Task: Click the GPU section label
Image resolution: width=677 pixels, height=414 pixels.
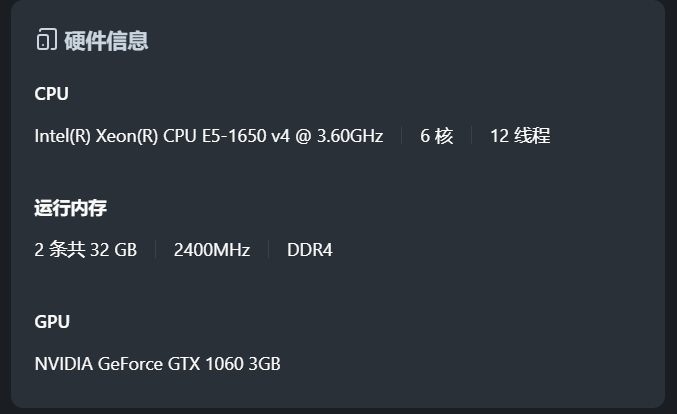Action: [x=52, y=322]
